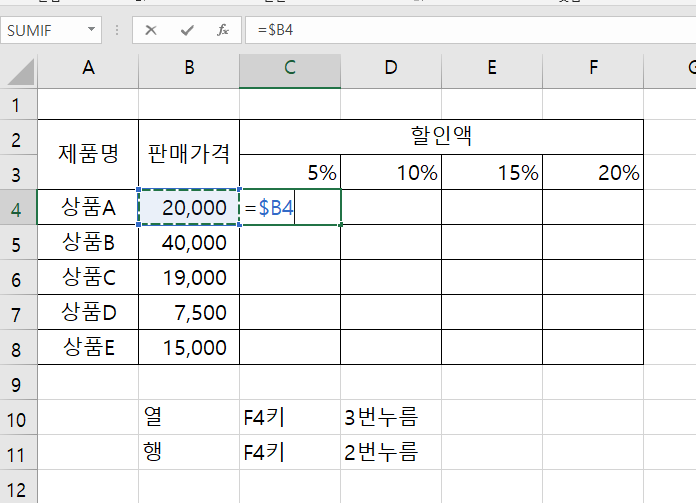The width and height of the screenshot is (696, 503).
Task: Click the 상품D cell
Action: 88,313
